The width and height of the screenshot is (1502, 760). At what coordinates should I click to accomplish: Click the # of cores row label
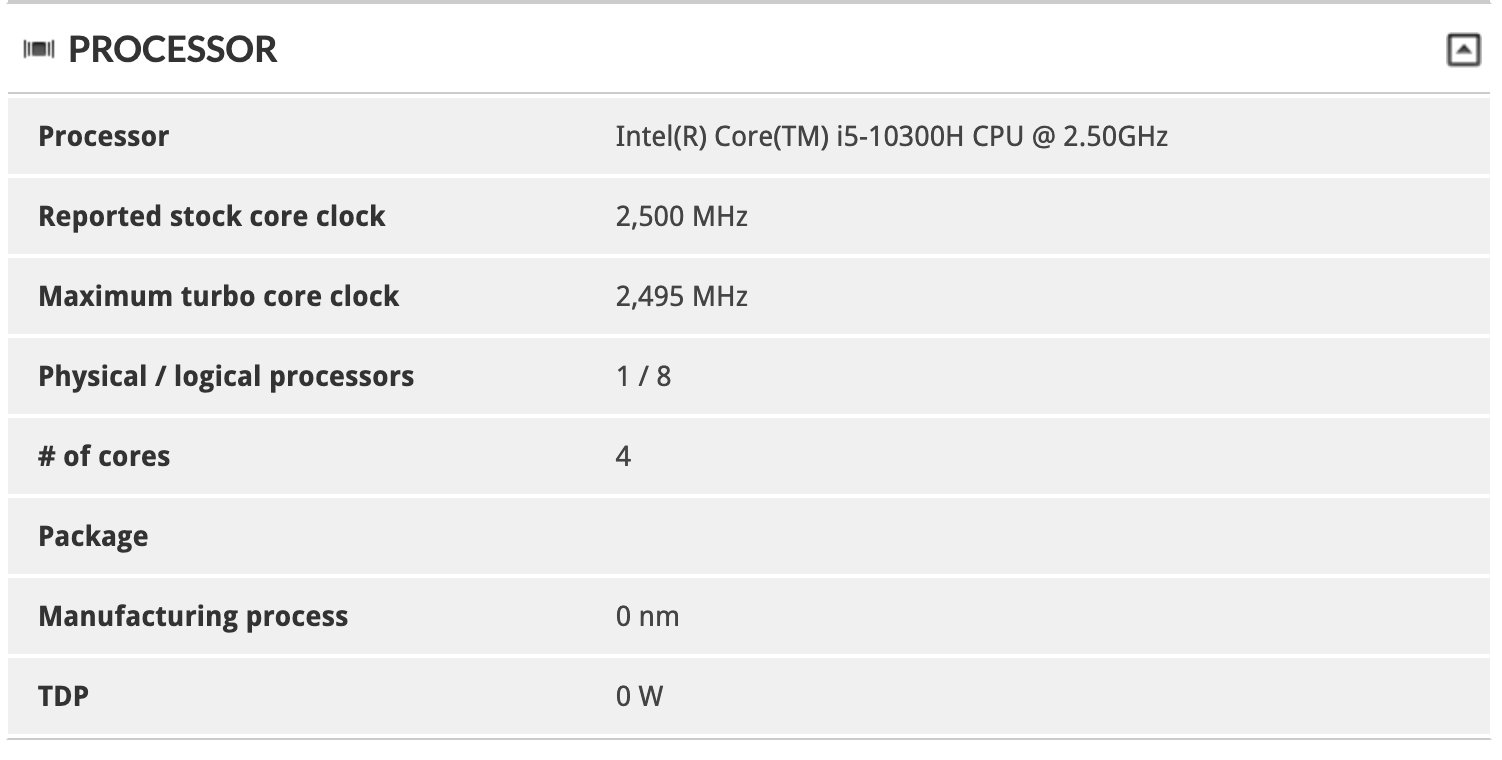pos(104,456)
